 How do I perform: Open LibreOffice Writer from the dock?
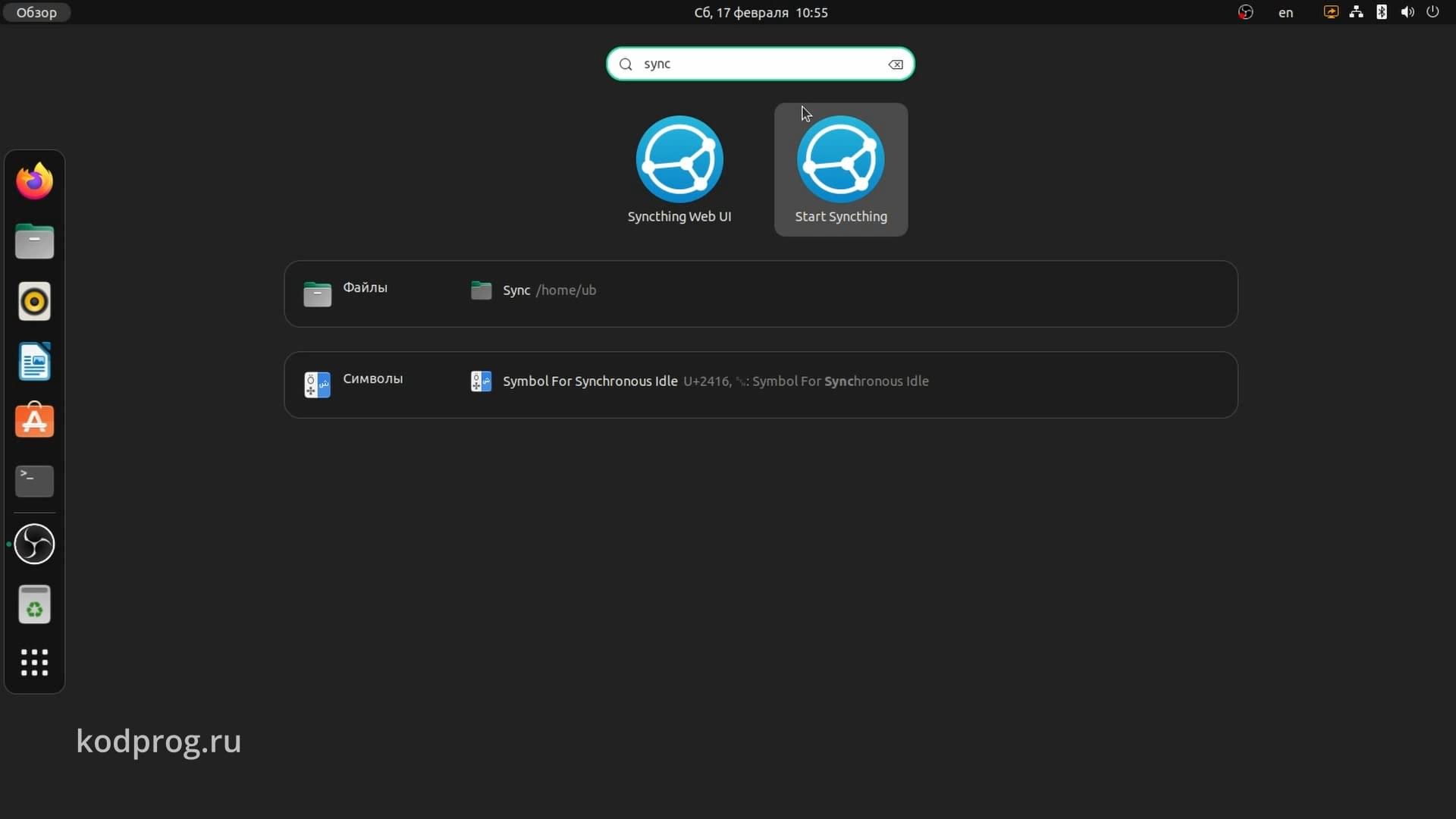click(34, 361)
